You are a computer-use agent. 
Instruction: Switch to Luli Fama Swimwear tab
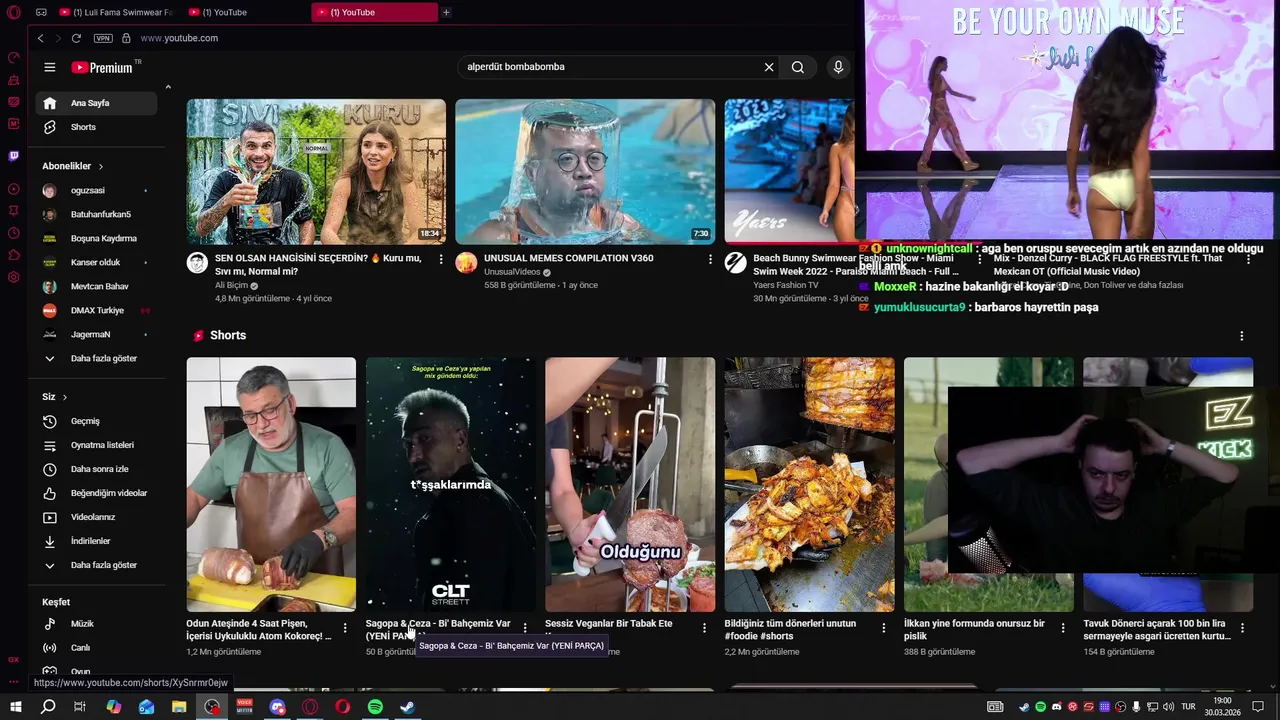[x=116, y=12]
